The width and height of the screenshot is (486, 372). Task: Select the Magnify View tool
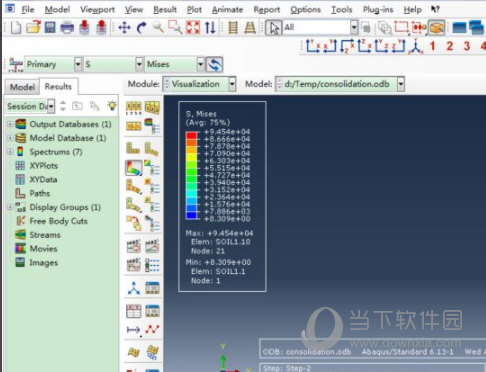pos(158,27)
